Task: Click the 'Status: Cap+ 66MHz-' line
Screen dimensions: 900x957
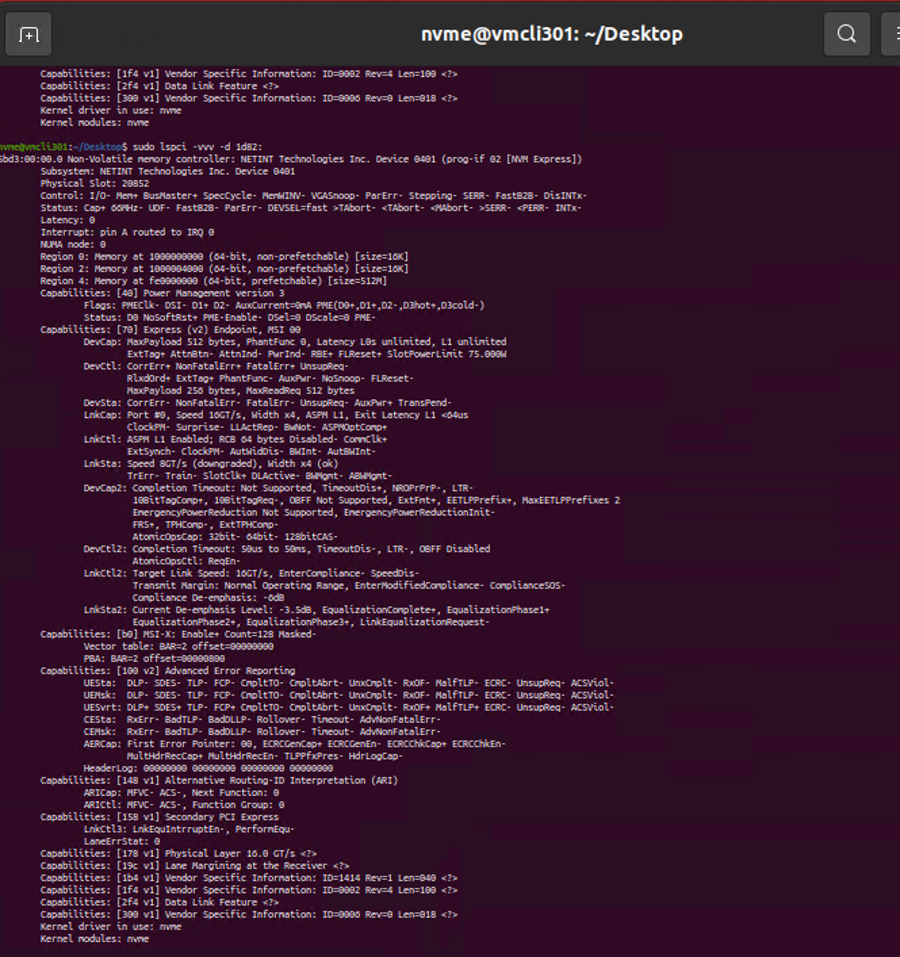Action: (311, 208)
